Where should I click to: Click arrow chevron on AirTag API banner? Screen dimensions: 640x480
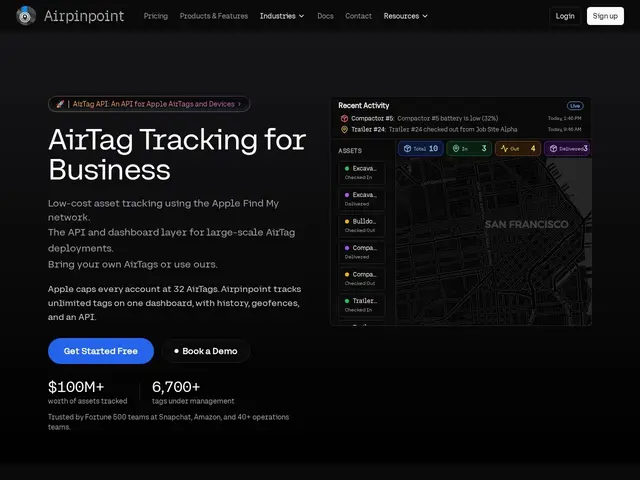[x=240, y=104]
